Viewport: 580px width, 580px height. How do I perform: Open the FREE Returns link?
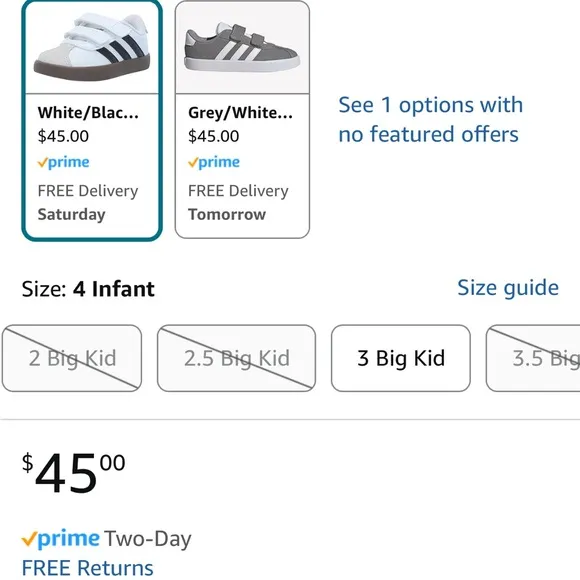(x=88, y=568)
